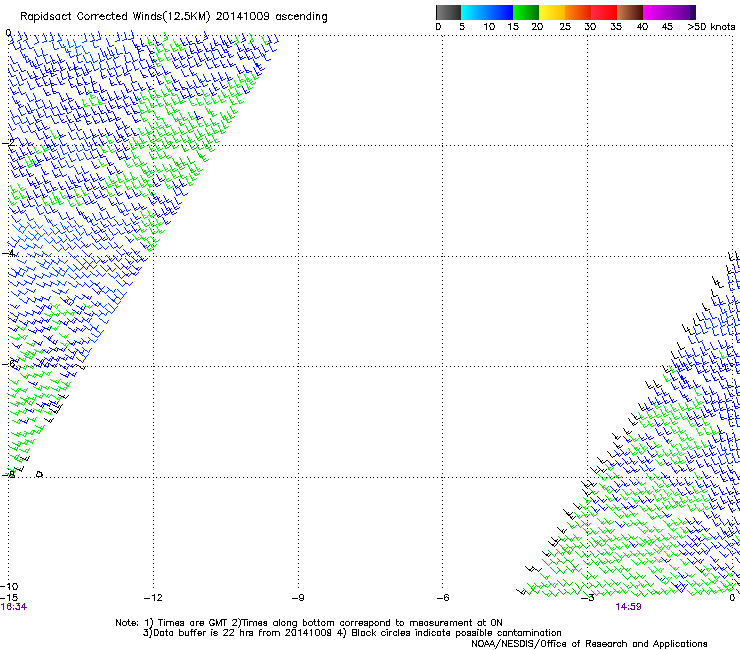Click the -12 longitude axis label
The height and width of the screenshot is (650, 740).
pos(153,598)
